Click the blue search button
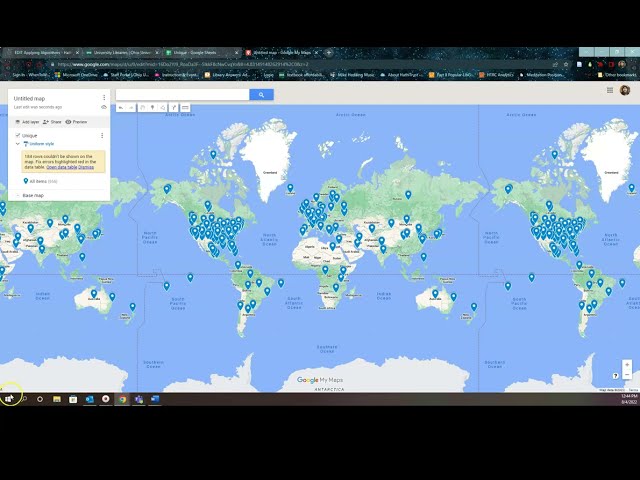The image size is (640, 480). pos(261,95)
